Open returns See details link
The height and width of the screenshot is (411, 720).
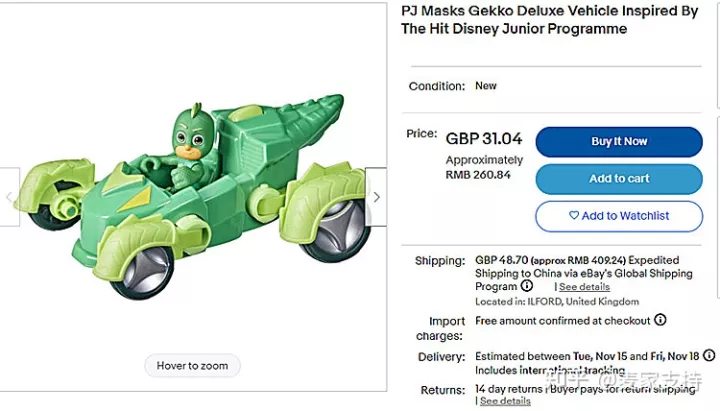505,401
